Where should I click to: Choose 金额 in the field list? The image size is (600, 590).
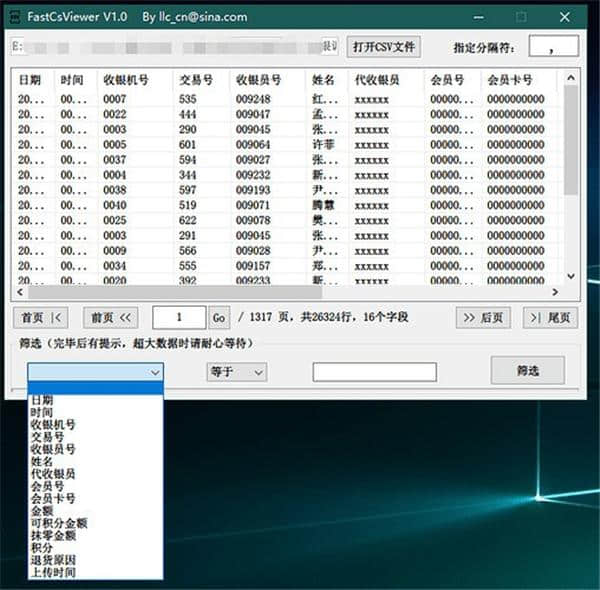(x=42, y=510)
